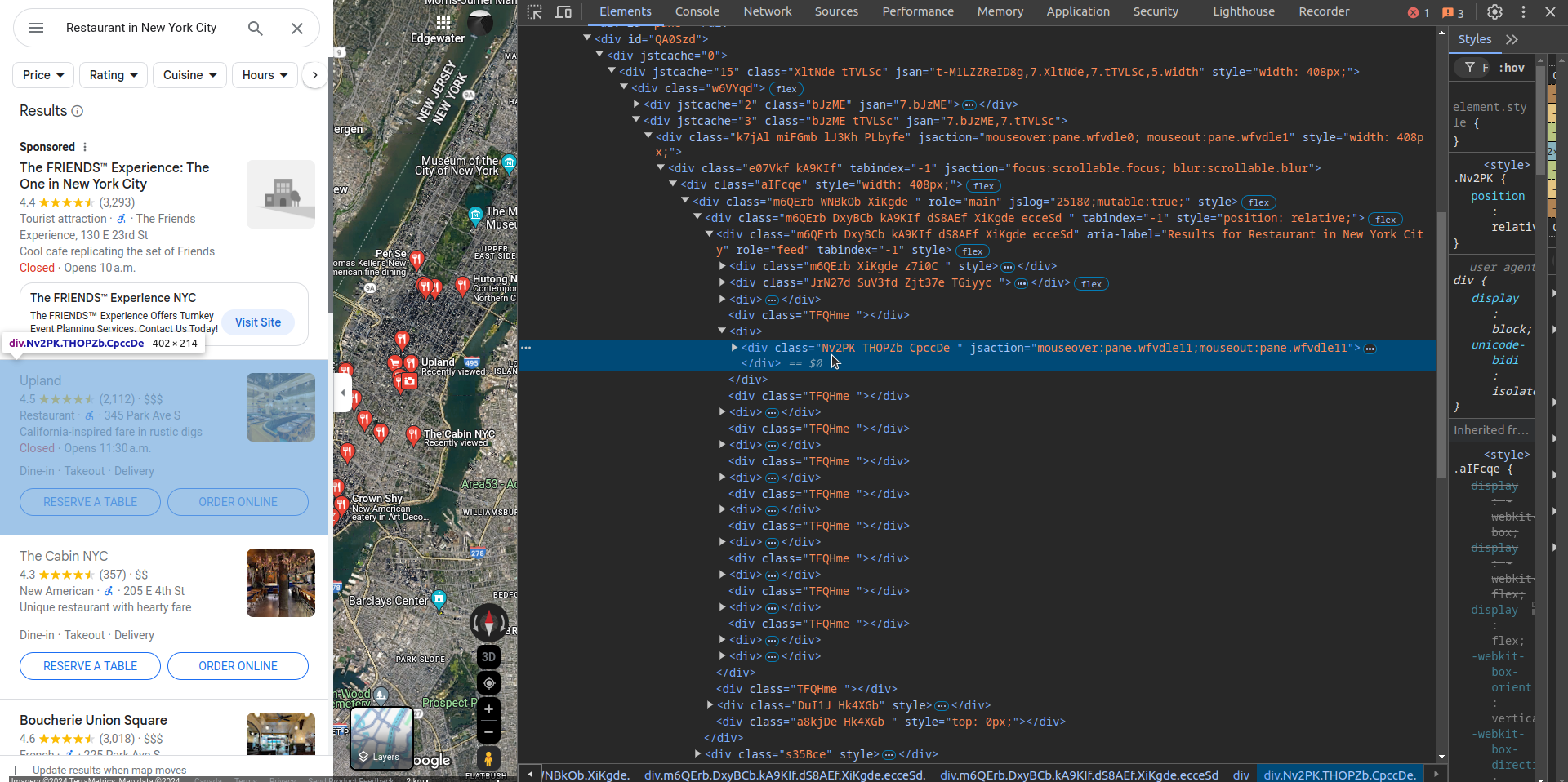
Task: Open the Application tab
Action: click(x=1078, y=11)
